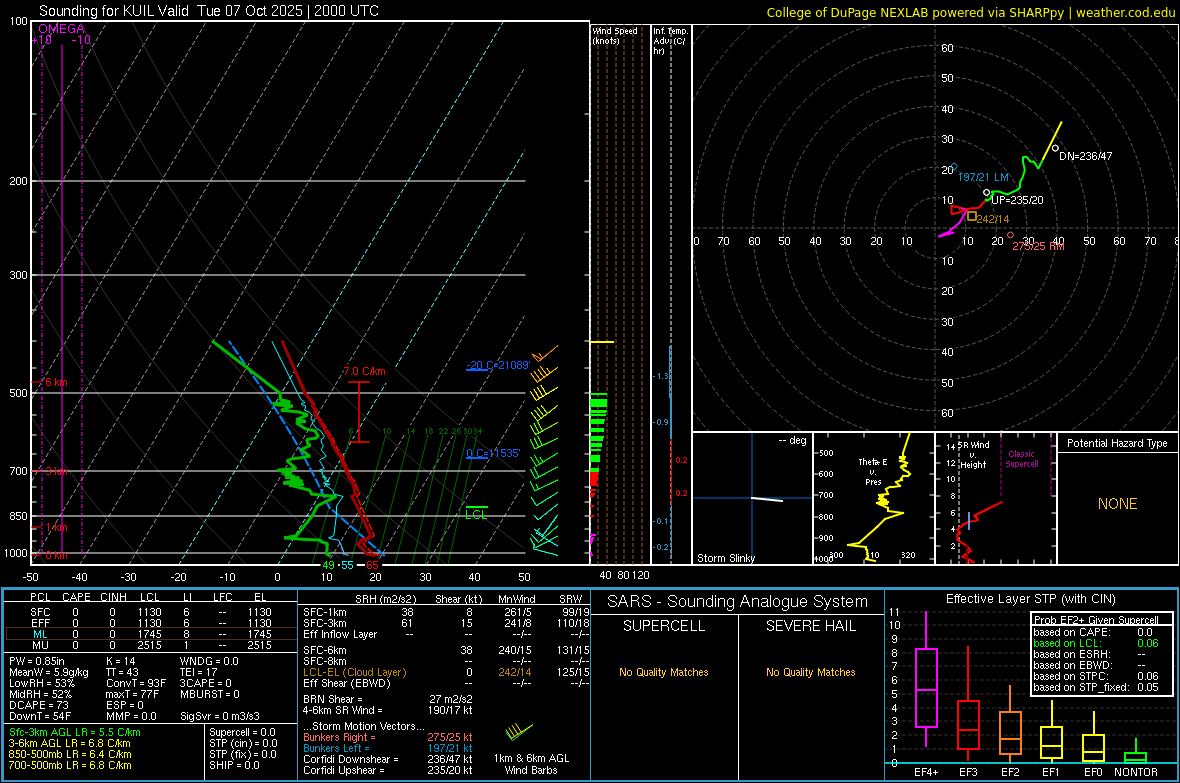The height and width of the screenshot is (783, 1180).
Task: Click the SARS - Sounding Analogue System title
Action: point(738,602)
